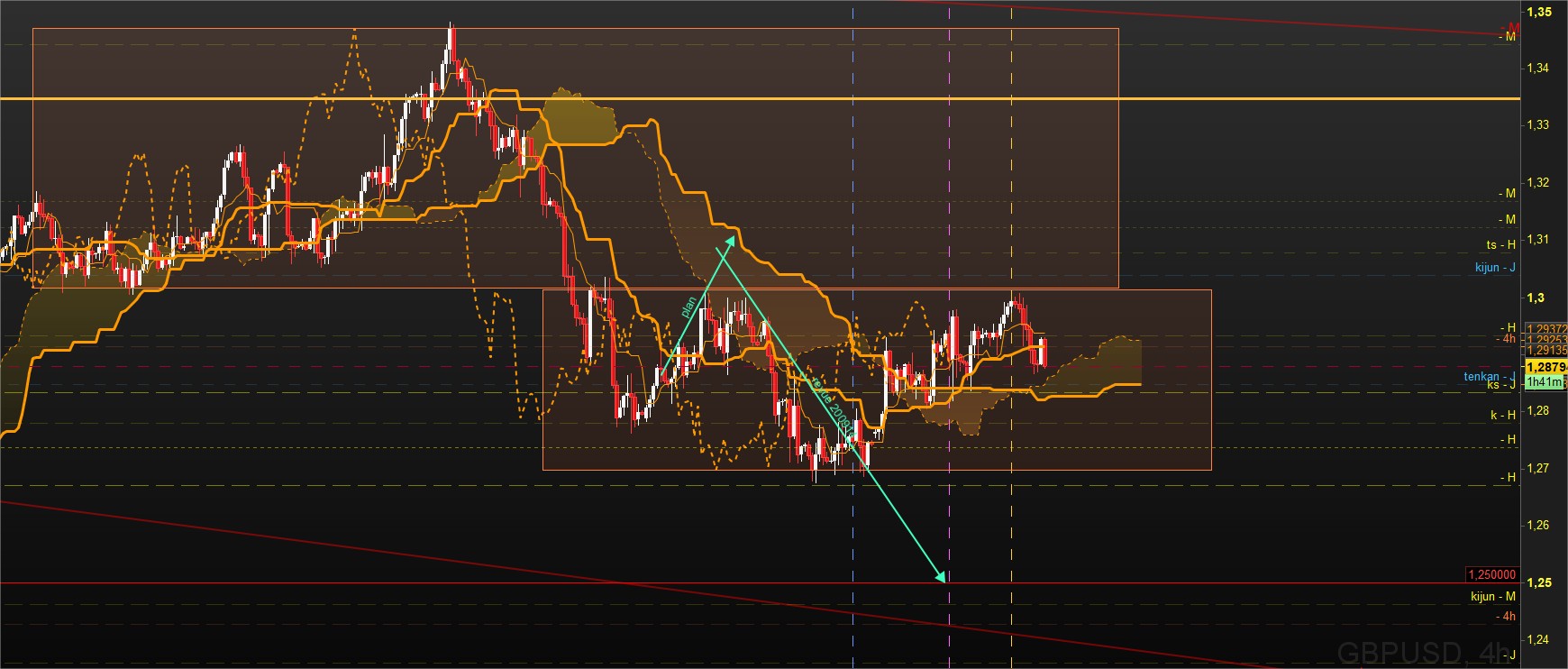Click the red 1,250000 price level tag
This screenshot has height=669, width=1568.
(1491, 575)
